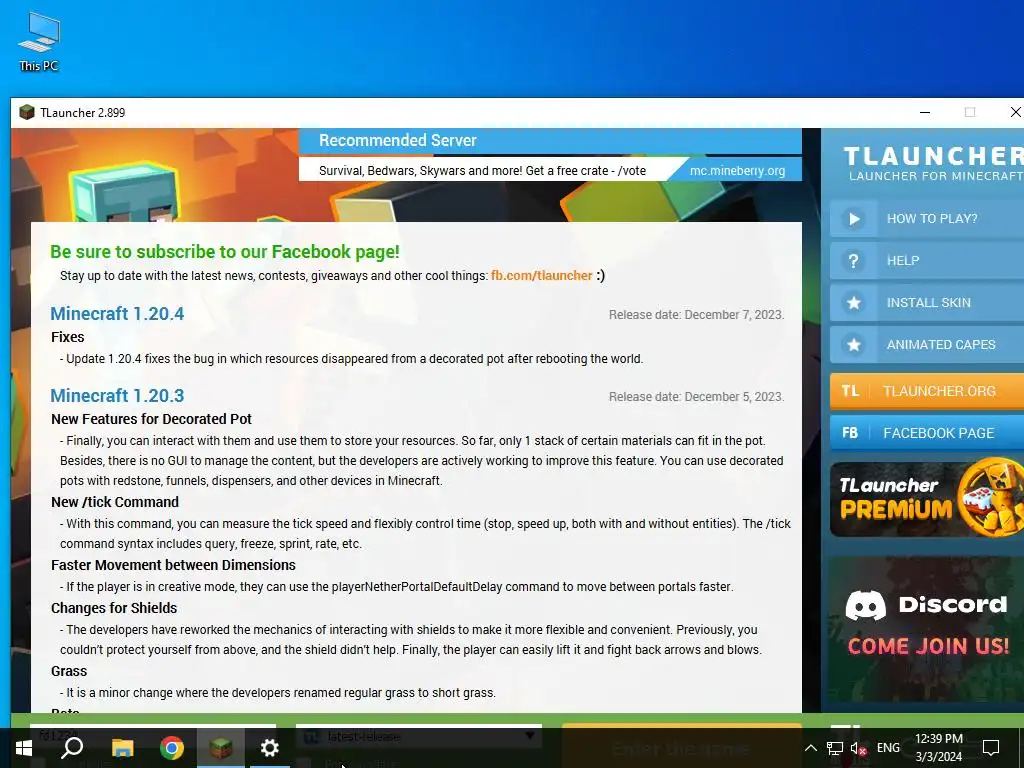Click the New Features for Decorated Pot heading
The height and width of the screenshot is (768, 1024).
pyautogui.click(x=152, y=419)
